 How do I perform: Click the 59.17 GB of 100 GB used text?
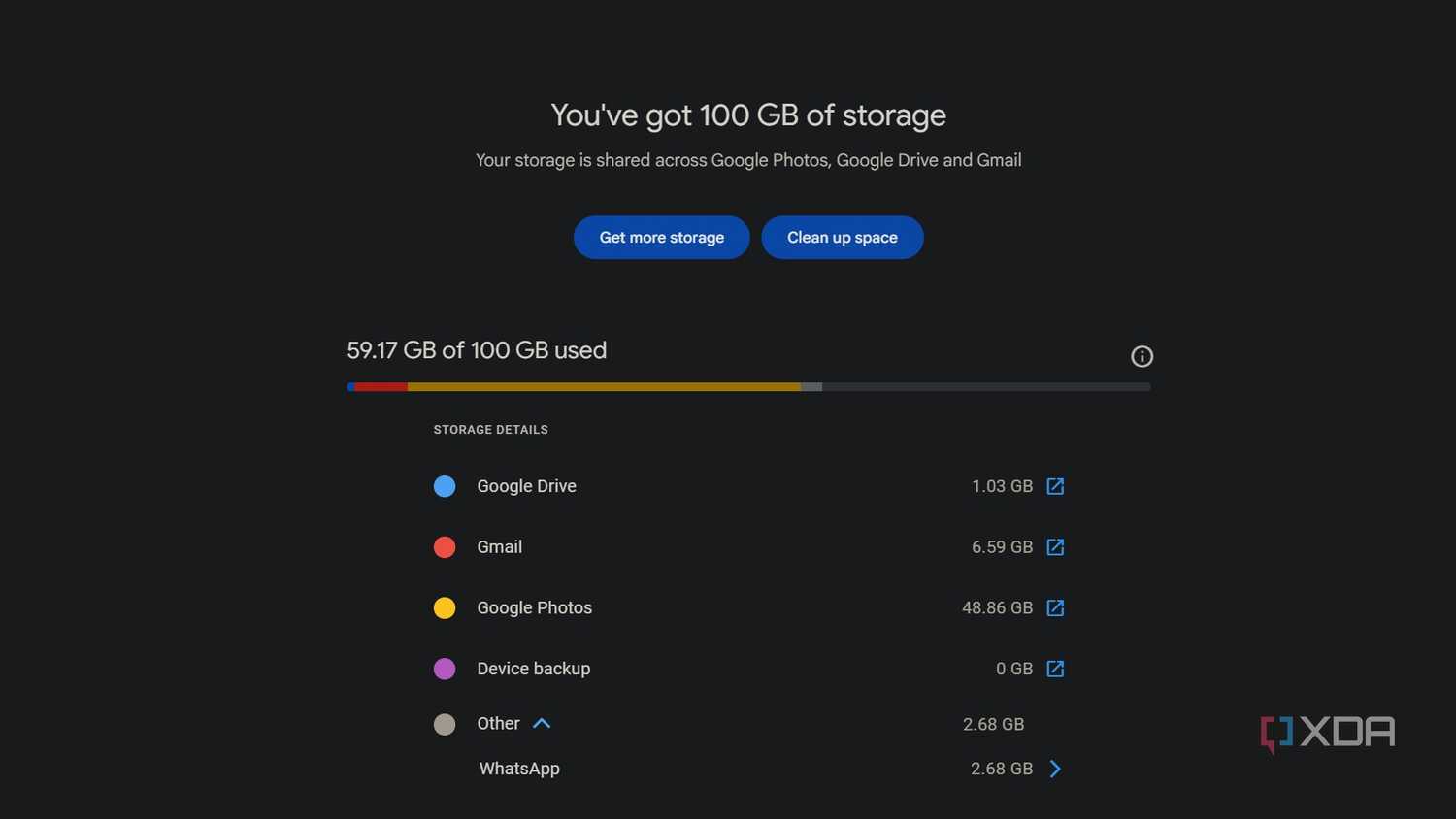(x=477, y=350)
